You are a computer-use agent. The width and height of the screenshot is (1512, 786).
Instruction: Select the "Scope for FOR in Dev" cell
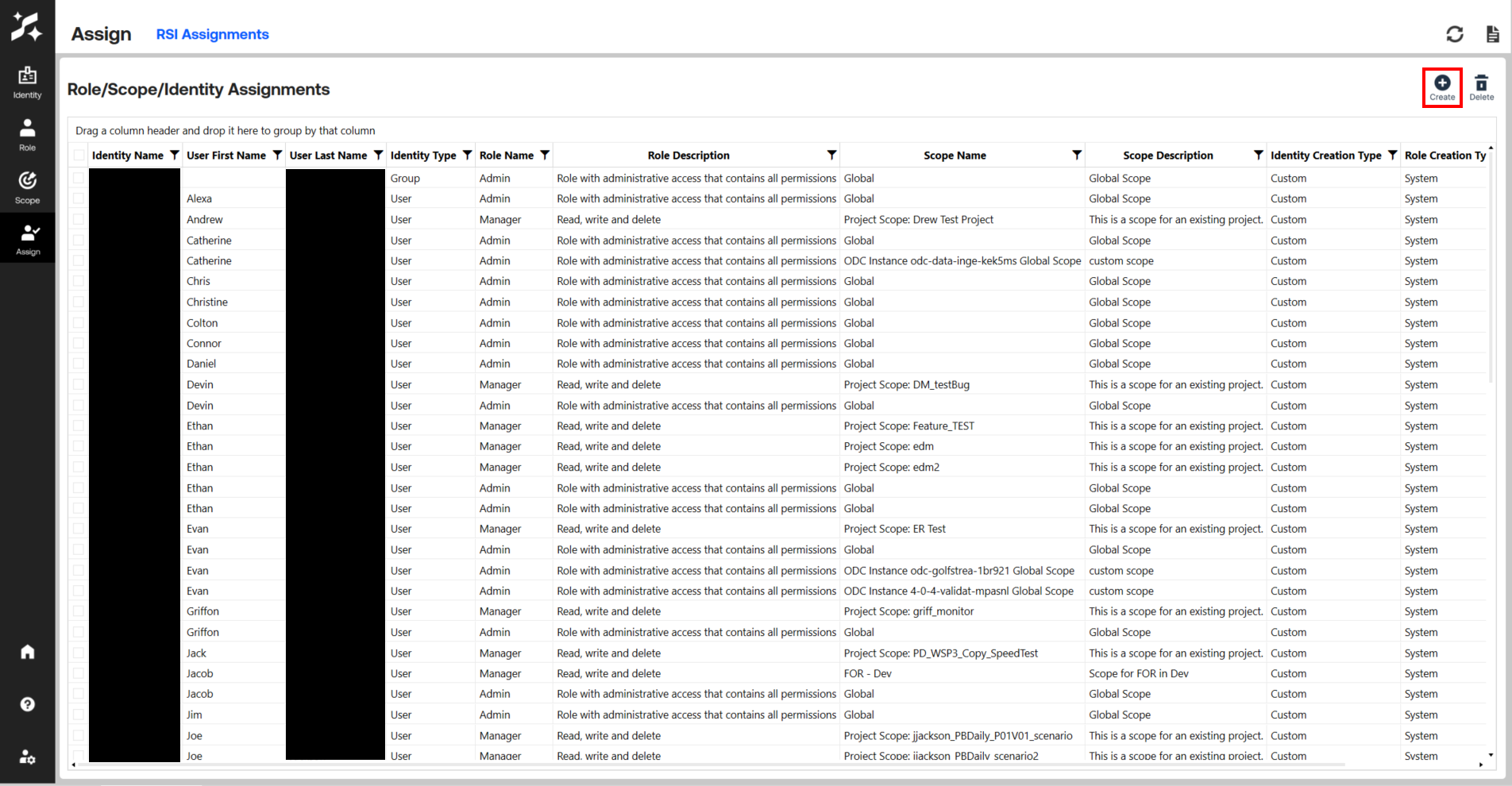pos(1175,673)
